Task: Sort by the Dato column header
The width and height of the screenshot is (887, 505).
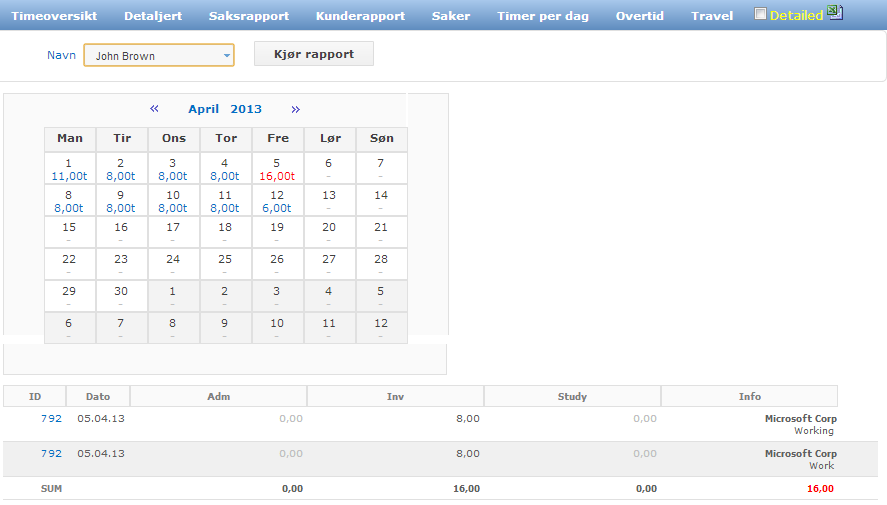Action: 98,396
